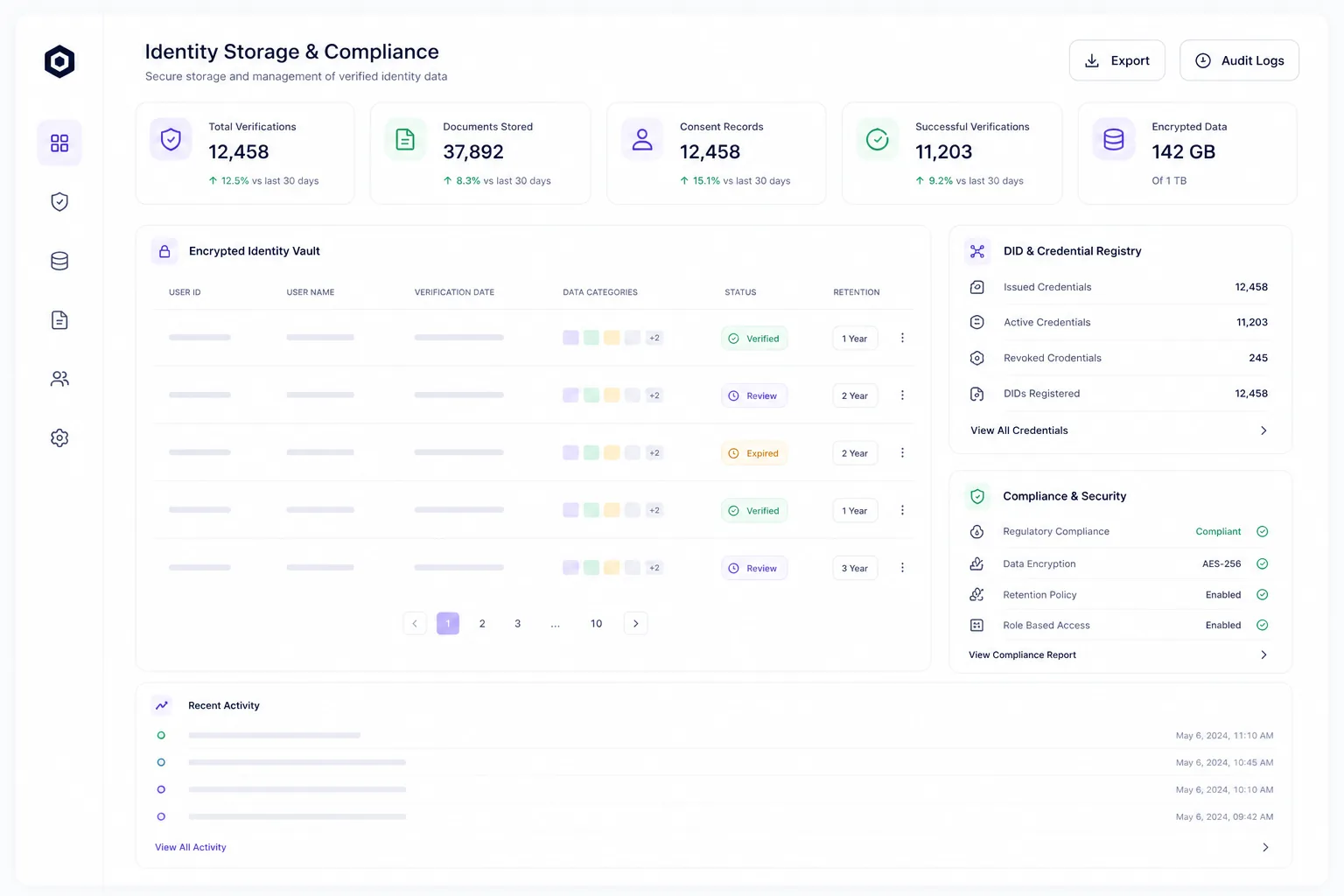Click purple category swatch in first row
This screenshot has width=1344, height=896.
click(x=570, y=338)
